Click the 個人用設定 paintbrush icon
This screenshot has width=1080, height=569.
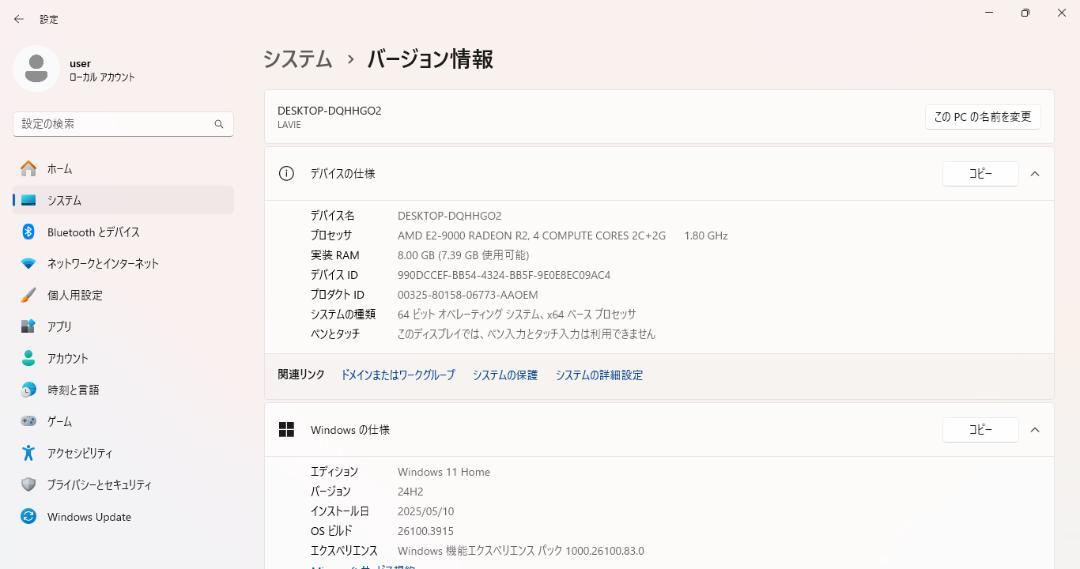click(28, 295)
